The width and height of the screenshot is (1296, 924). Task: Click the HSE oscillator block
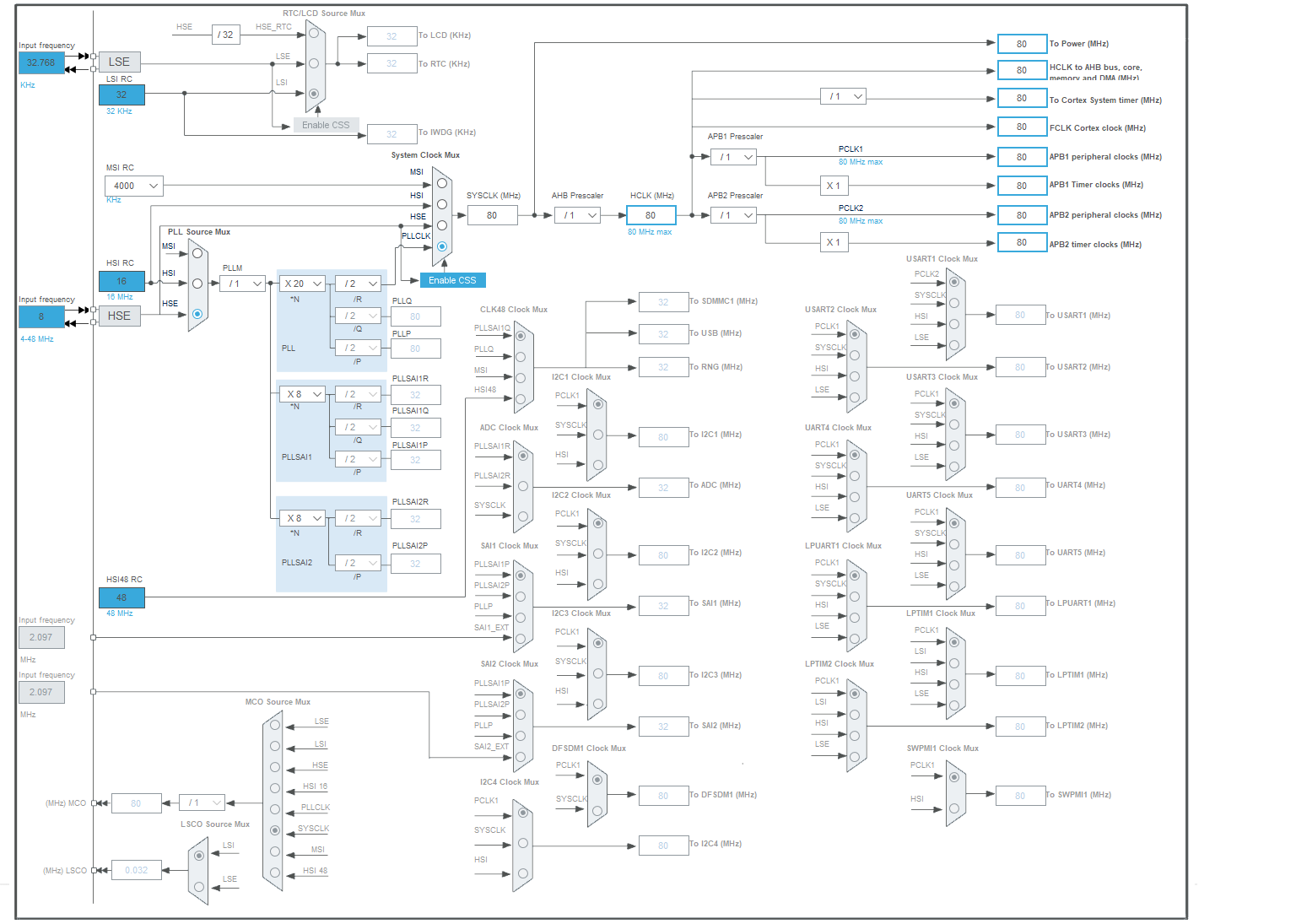click(x=120, y=316)
